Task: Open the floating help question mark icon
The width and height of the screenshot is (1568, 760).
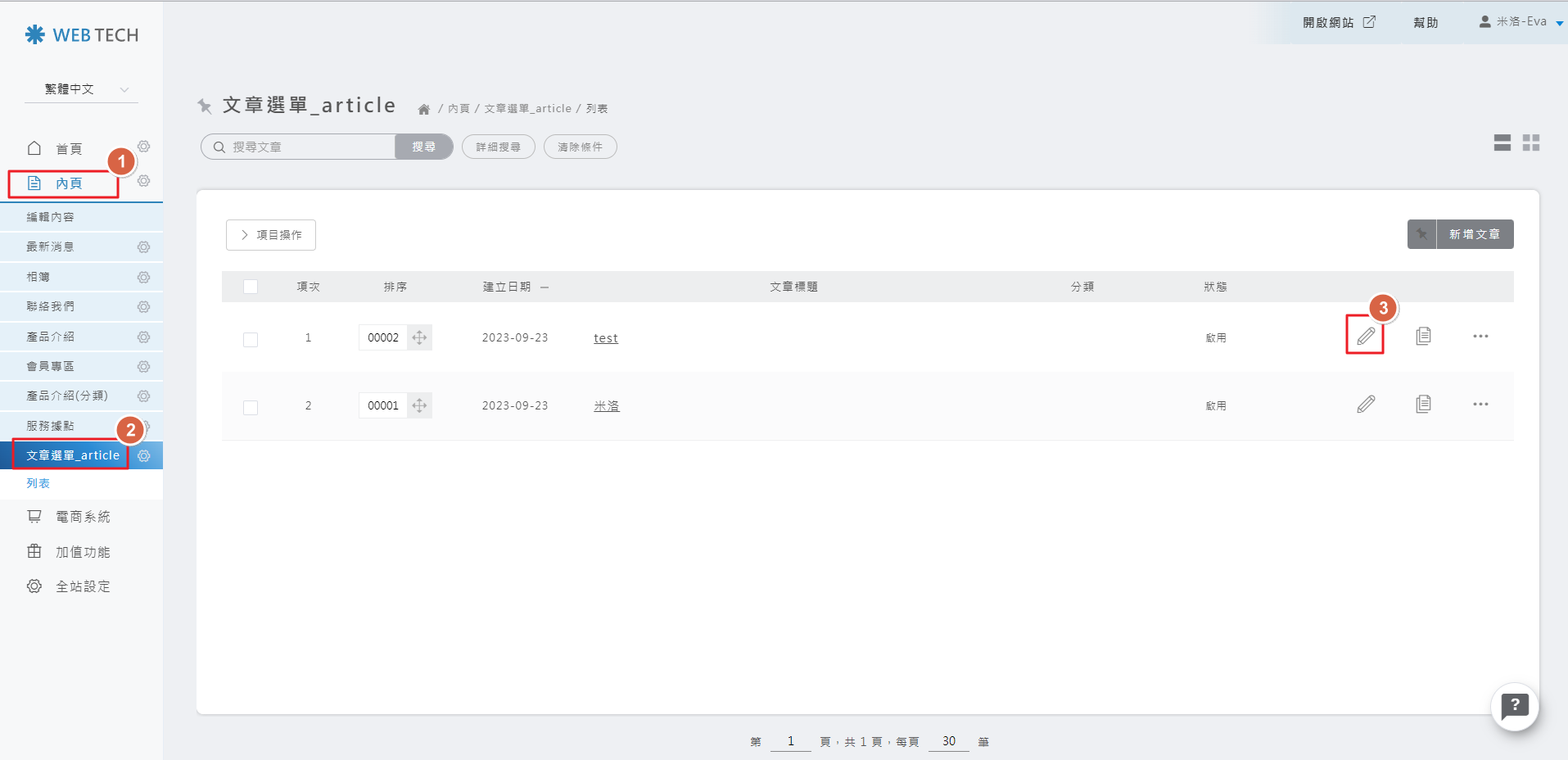Action: click(1514, 706)
